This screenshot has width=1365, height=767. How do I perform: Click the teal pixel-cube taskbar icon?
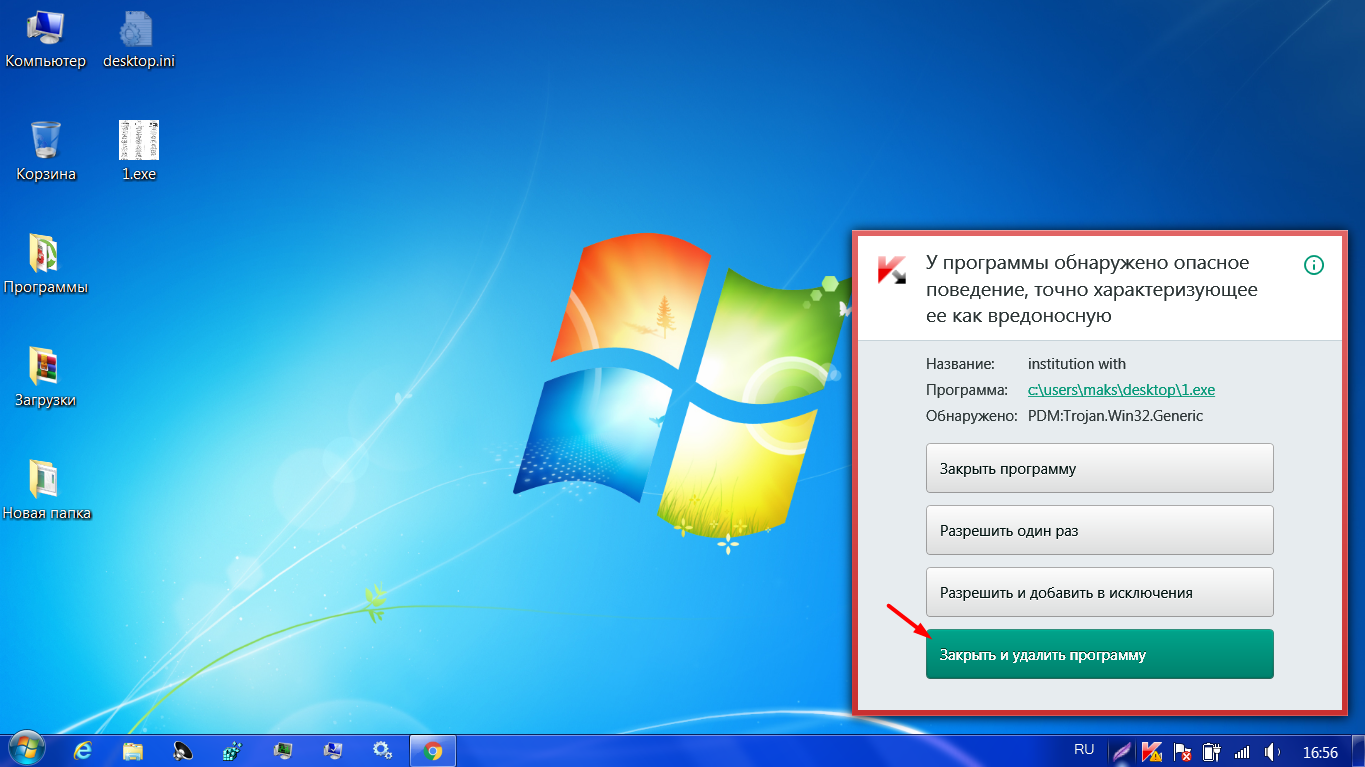(233, 750)
